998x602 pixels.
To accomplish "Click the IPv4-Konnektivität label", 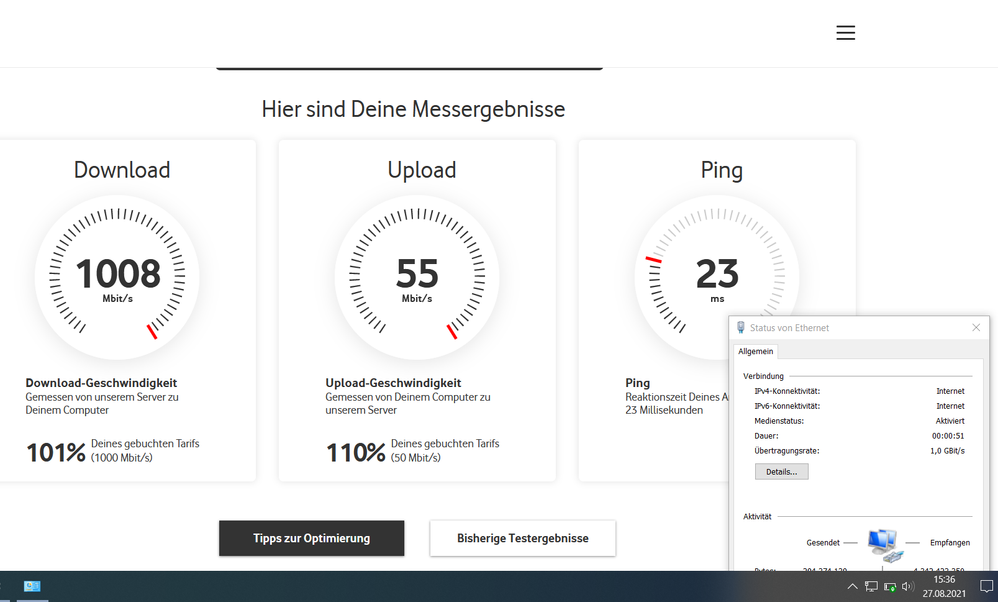I will (x=787, y=391).
